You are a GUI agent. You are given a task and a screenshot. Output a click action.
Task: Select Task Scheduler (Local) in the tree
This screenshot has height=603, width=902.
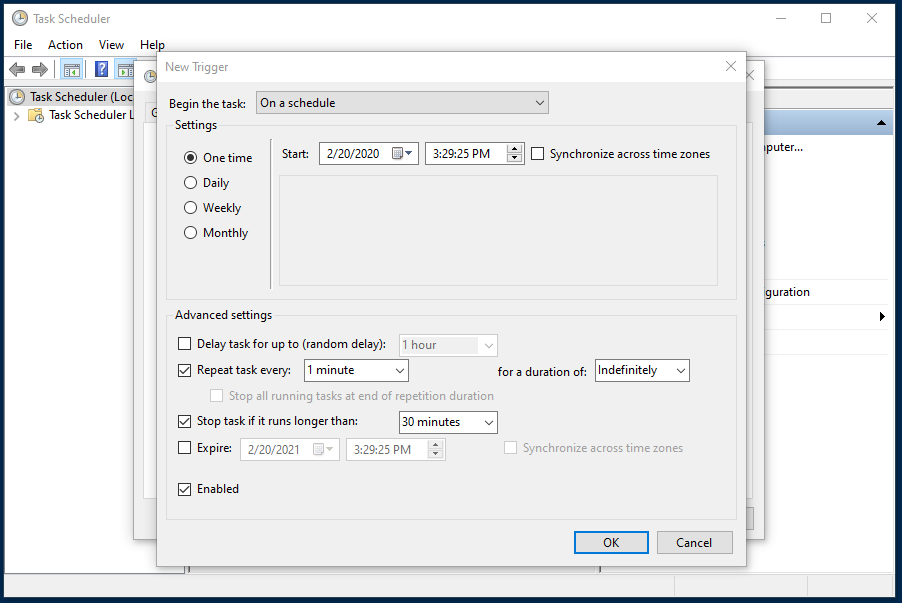[81, 97]
